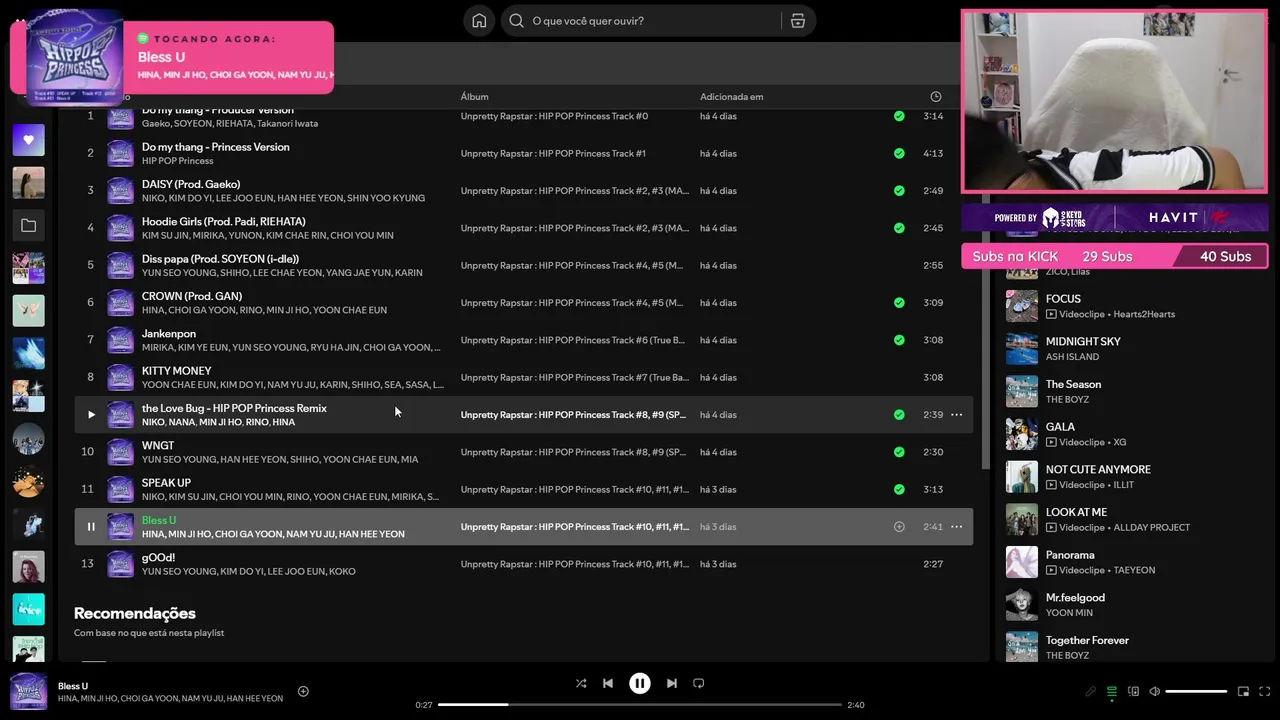Click the search magnifier icon
1280x720 pixels.
[516, 21]
